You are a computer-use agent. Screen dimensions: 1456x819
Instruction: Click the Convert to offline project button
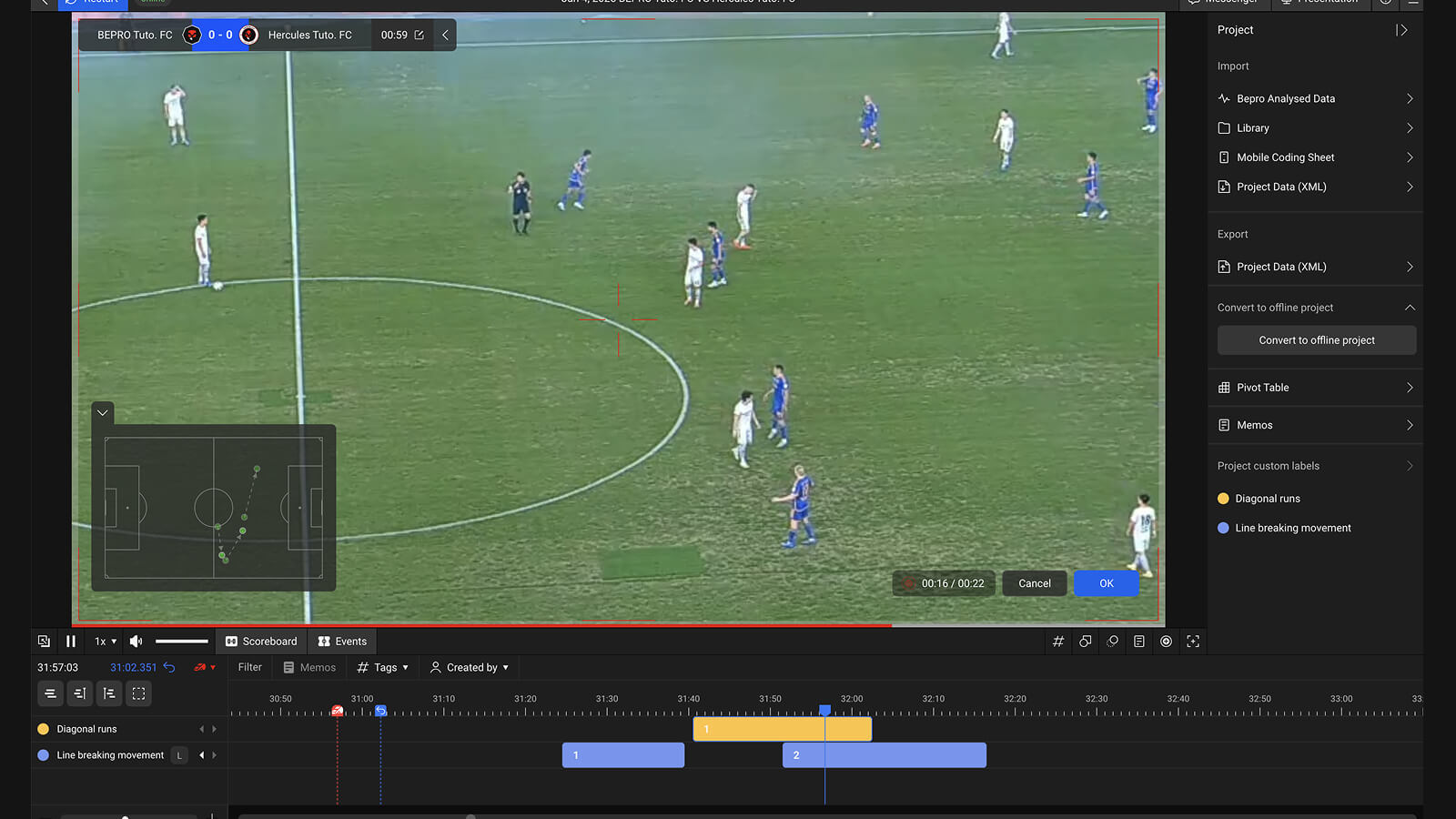click(x=1317, y=340)
